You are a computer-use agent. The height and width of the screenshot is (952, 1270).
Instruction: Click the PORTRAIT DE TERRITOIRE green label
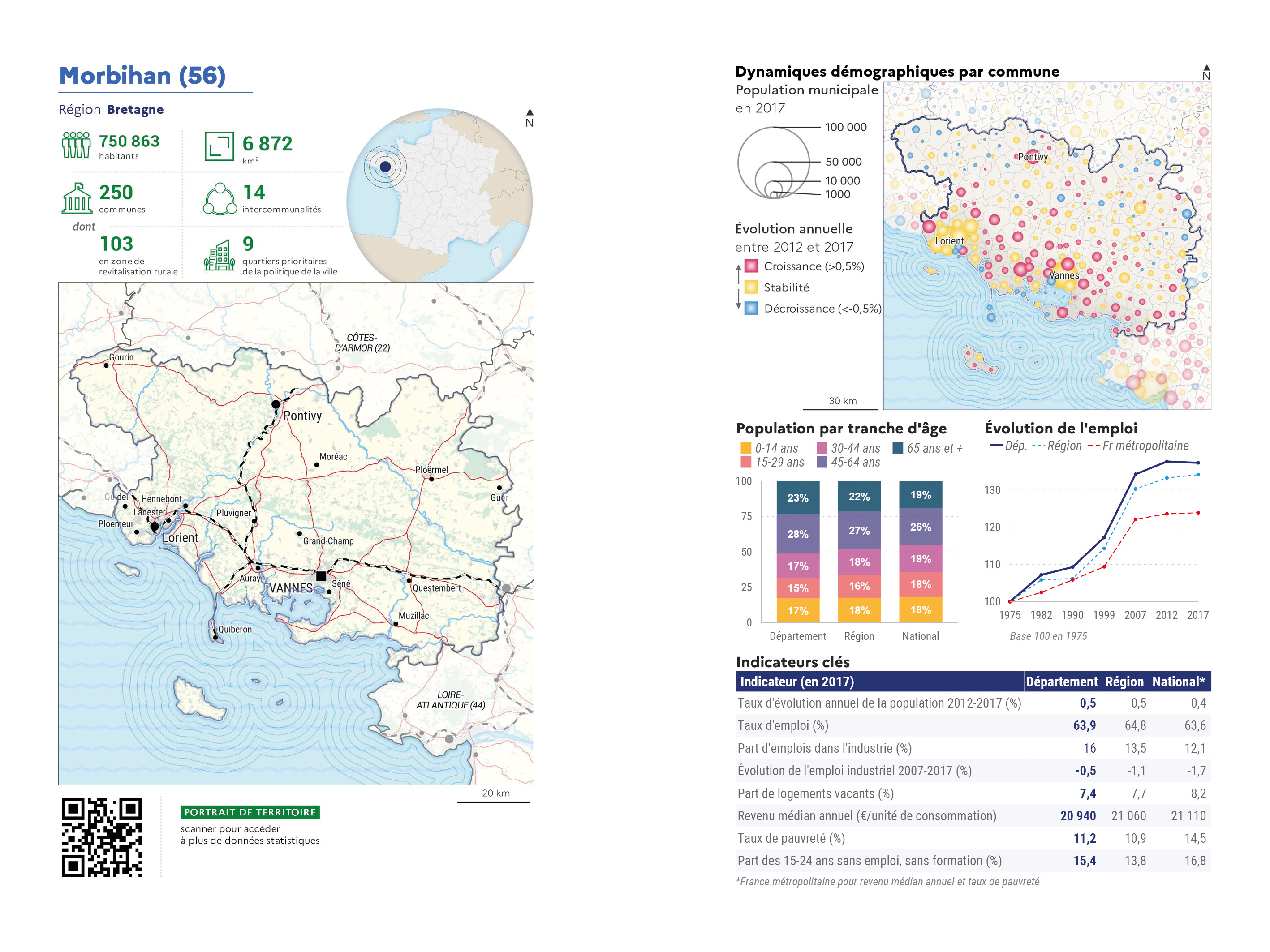[x=250, y=812]
